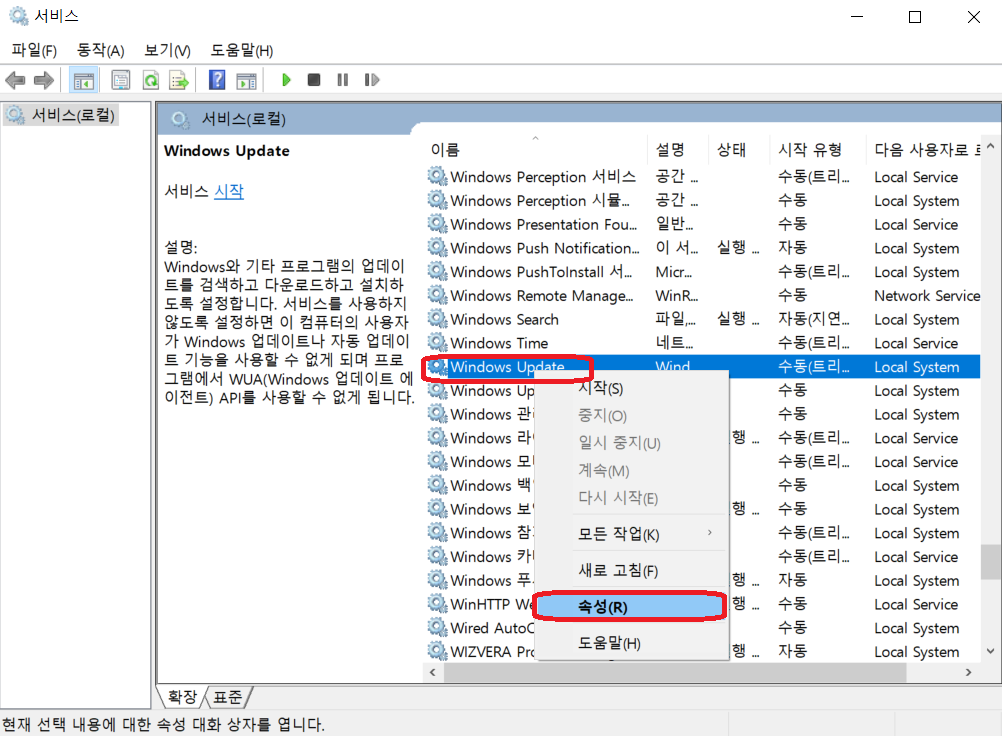The width and height of the screenshot is (1002, 736).
Task: Click gear icon of Windows Push Notification row
Action: [438, 247]
